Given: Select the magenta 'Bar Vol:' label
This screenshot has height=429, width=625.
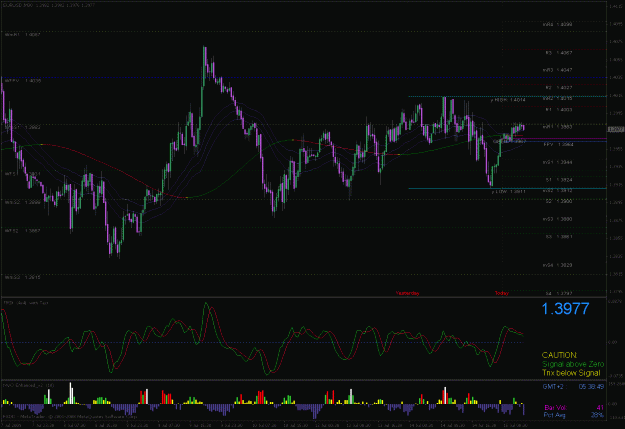Looking at the screenshot, I should tap(555, 407).
